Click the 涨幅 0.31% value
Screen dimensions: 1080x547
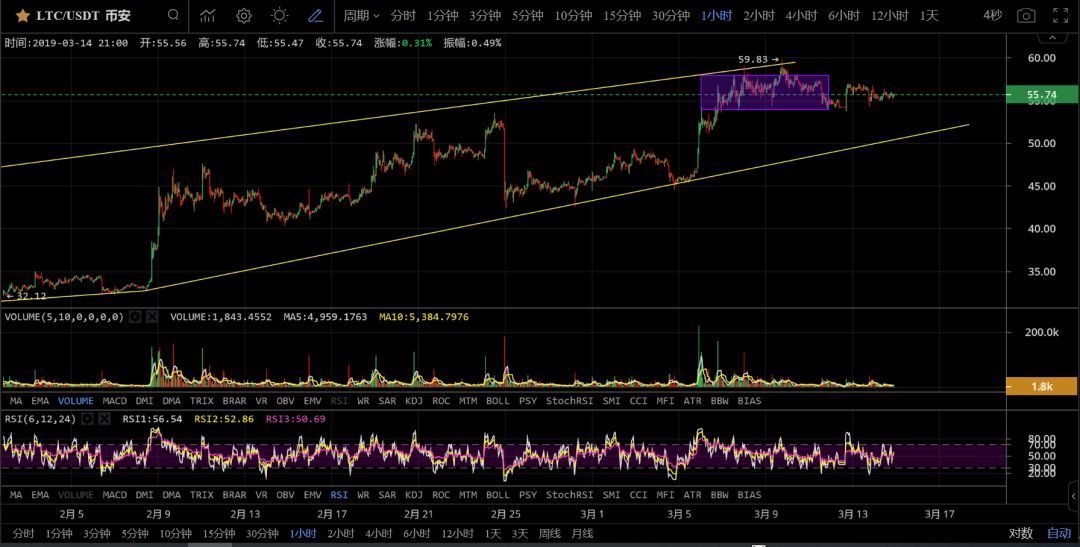417,43
